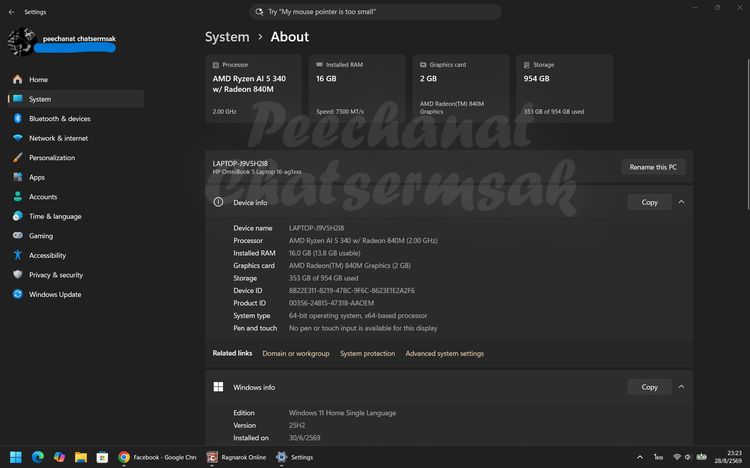Click the Pen and touch value text

(x=363, y=328)
